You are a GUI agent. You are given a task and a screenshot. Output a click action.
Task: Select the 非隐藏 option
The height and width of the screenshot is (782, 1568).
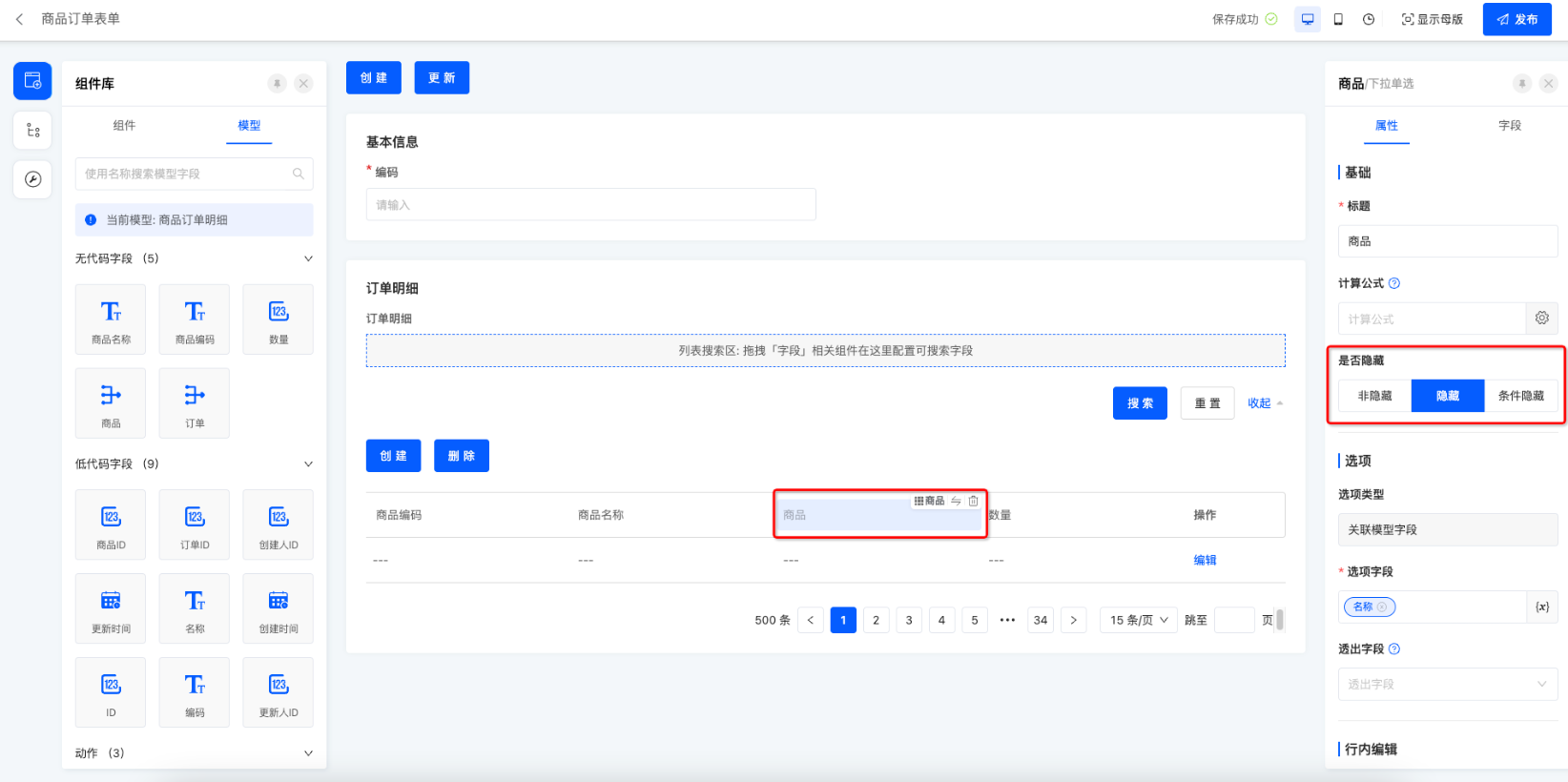pos(1374,396)
